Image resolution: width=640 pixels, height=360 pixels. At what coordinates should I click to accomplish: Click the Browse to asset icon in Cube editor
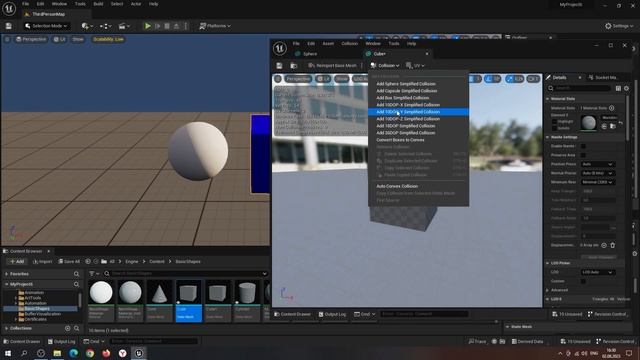(293, 65)
